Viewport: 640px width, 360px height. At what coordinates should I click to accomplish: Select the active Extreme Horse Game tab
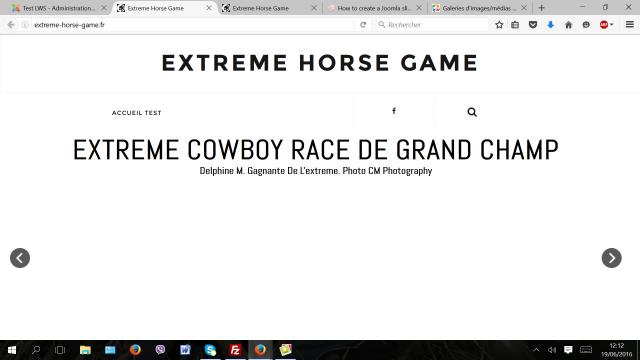click(164, 8)
